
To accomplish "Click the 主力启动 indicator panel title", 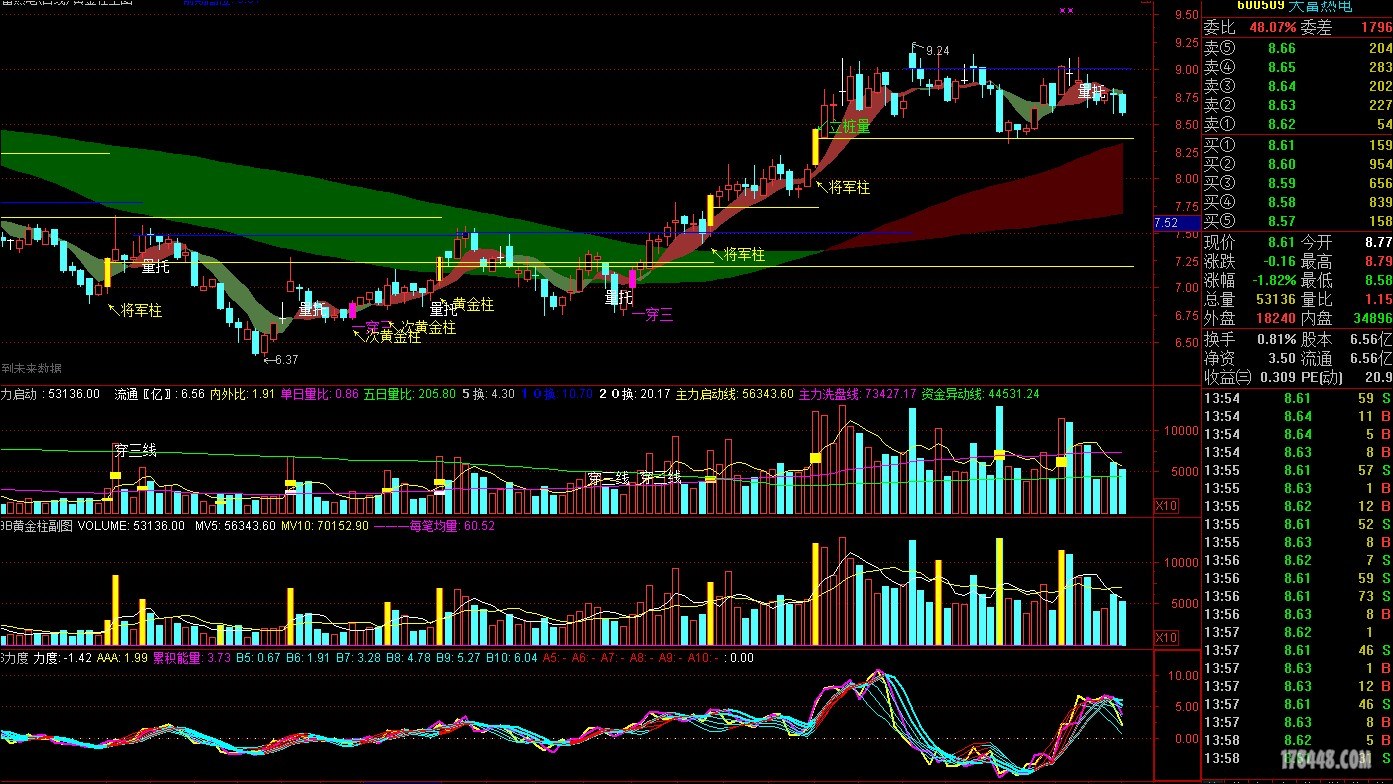I will [x=20, y=394].
